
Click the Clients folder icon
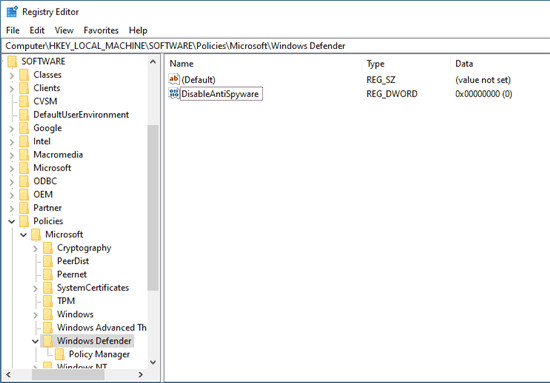(24, 88)
